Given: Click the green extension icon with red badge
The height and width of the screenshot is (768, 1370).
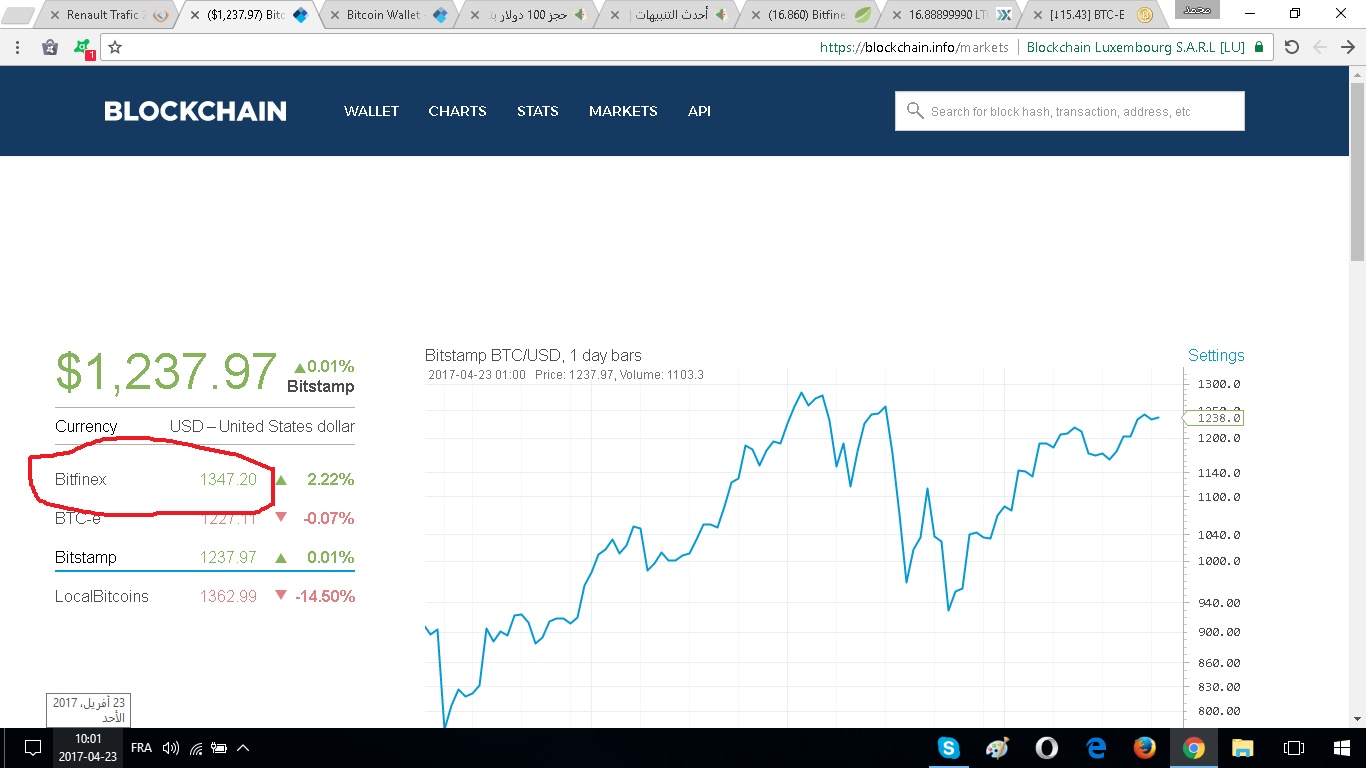Looking at the screenshot, I should 84,47.
